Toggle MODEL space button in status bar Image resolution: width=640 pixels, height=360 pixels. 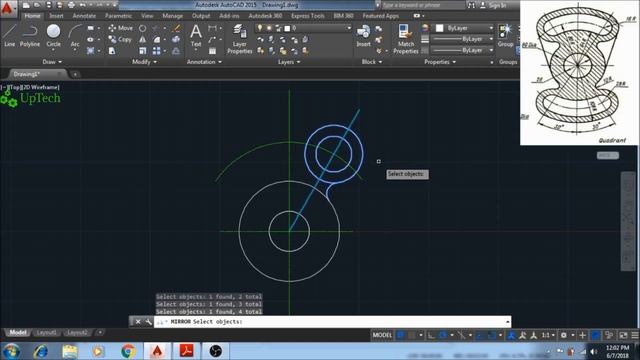(382, 335)
